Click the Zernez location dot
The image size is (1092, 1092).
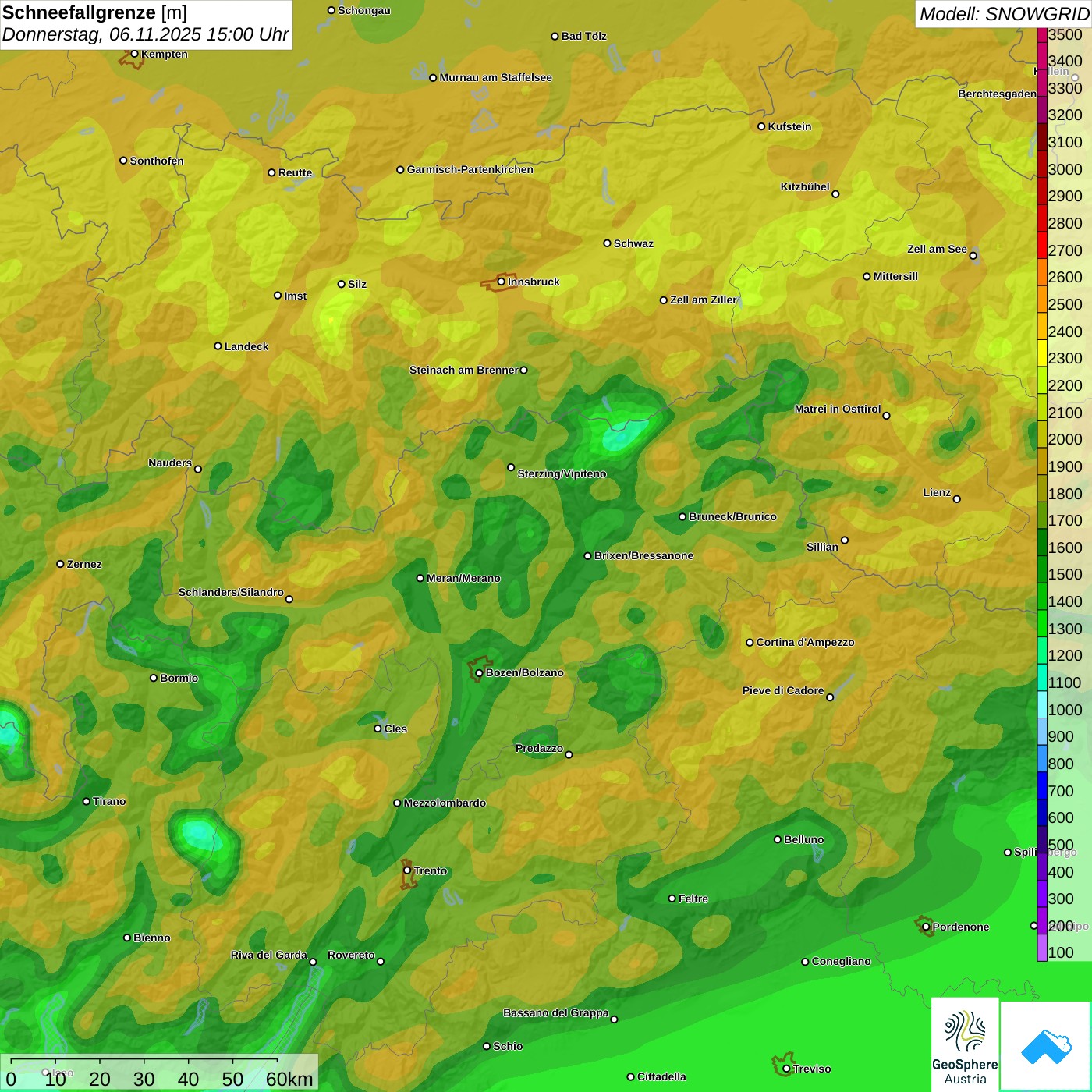(x=60, y=564)
